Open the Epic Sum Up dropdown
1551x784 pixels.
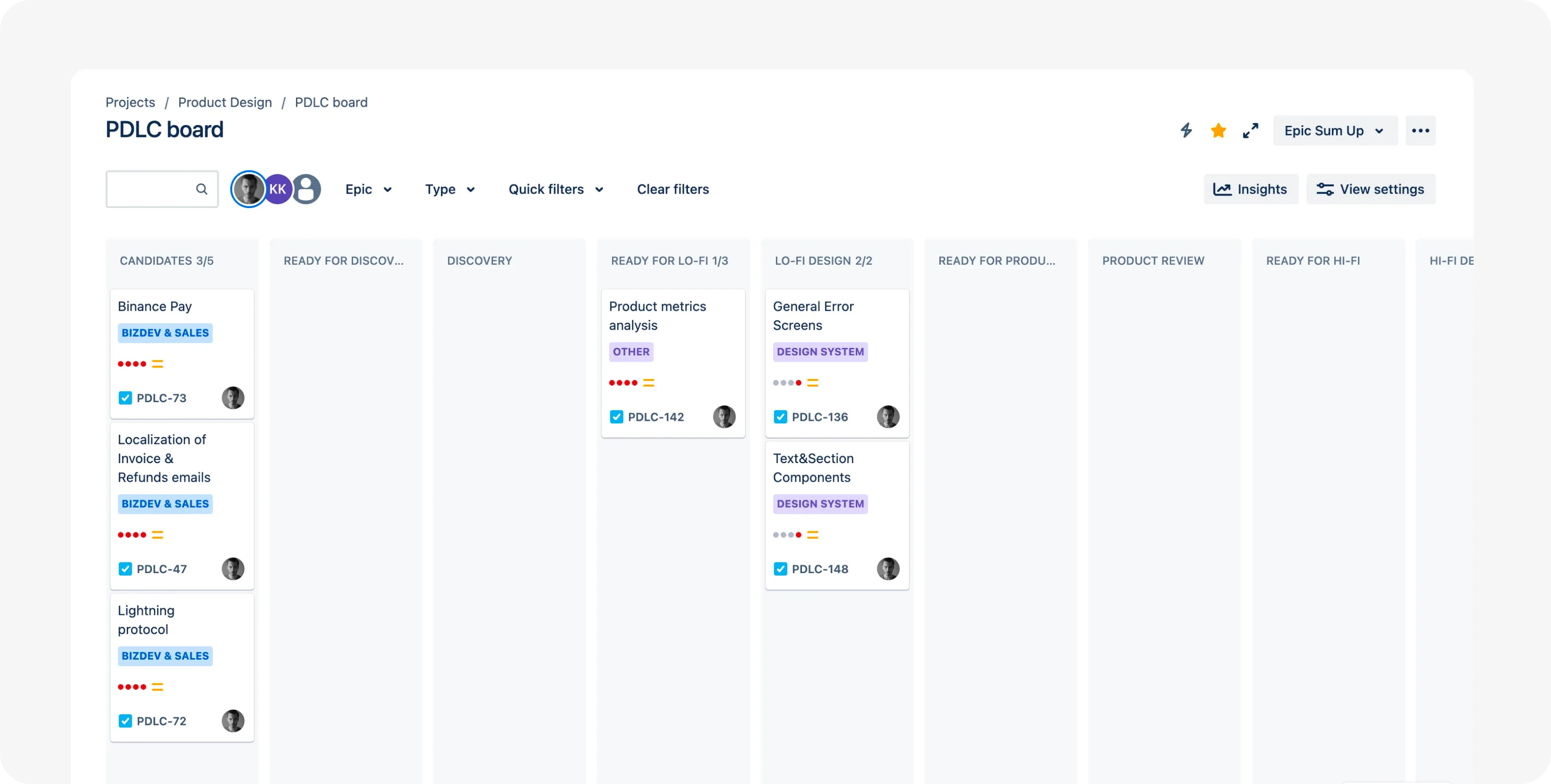pyautogui.click(x=1335, y=131)
